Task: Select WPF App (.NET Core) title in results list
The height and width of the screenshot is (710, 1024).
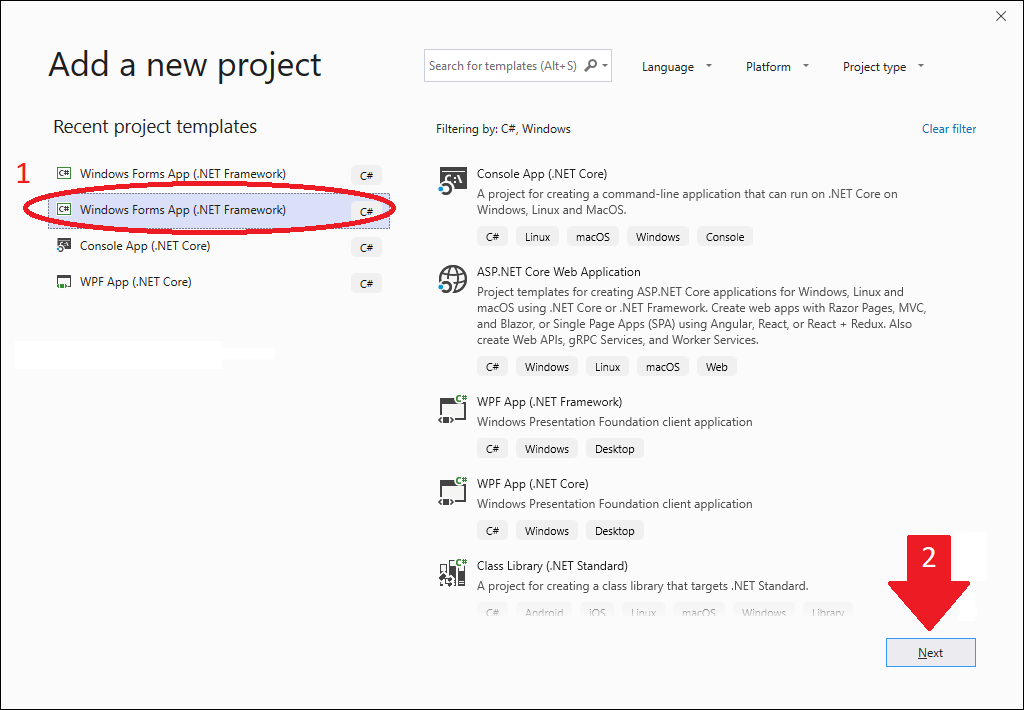Action: coord(532,484)
